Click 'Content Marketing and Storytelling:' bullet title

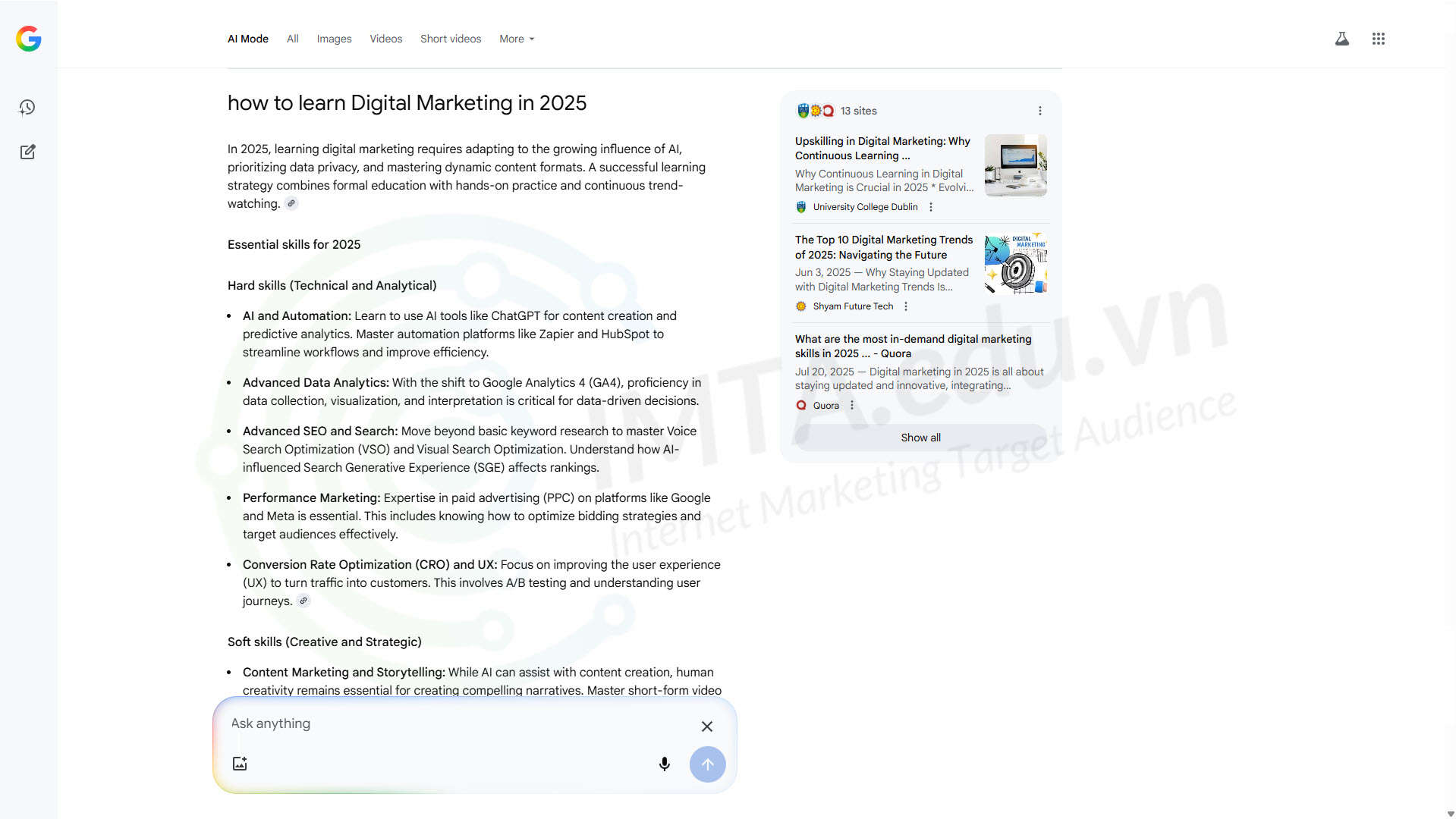click(x=344, y=672)
